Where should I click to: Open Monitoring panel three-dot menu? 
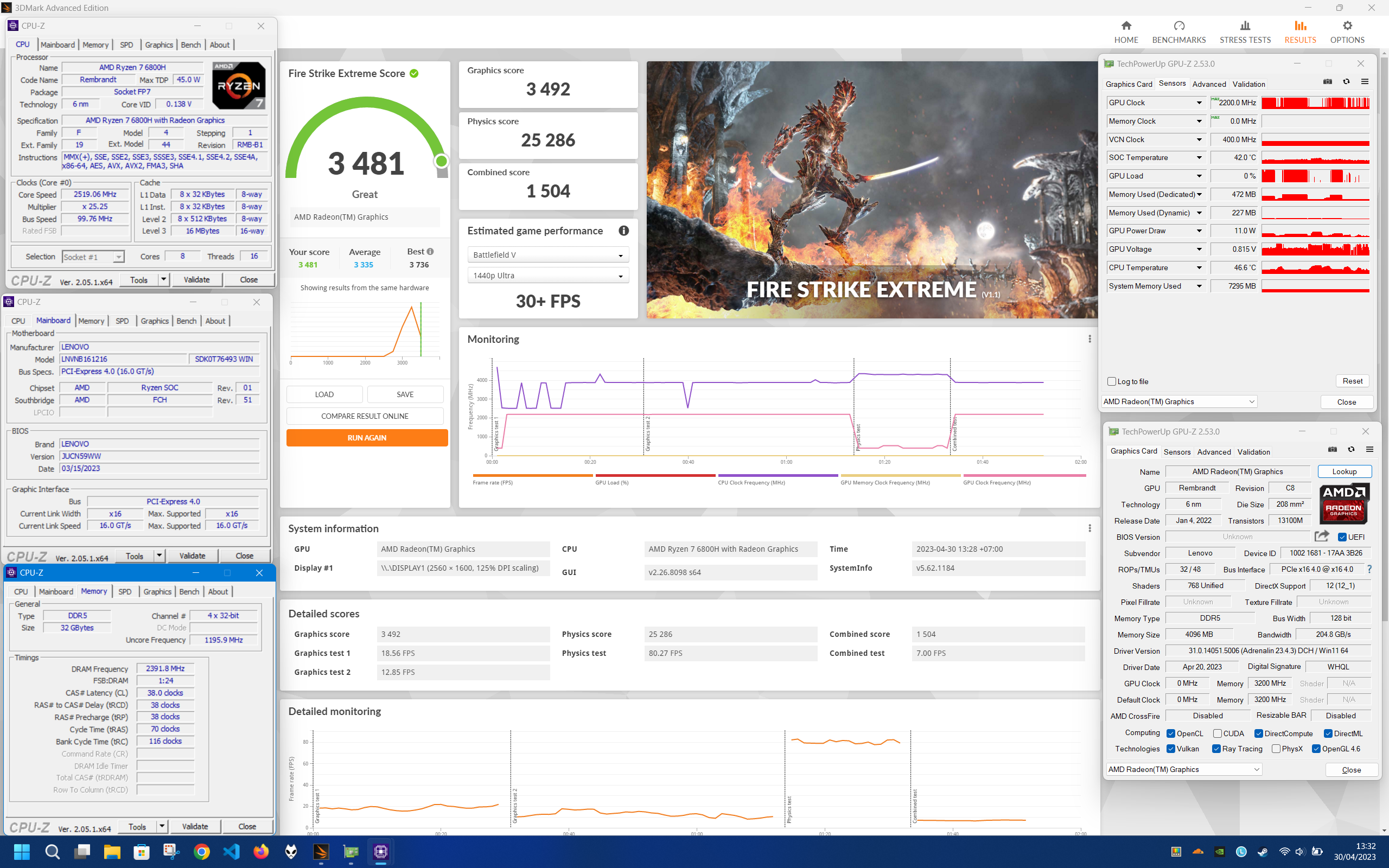tap(1089, 339)
